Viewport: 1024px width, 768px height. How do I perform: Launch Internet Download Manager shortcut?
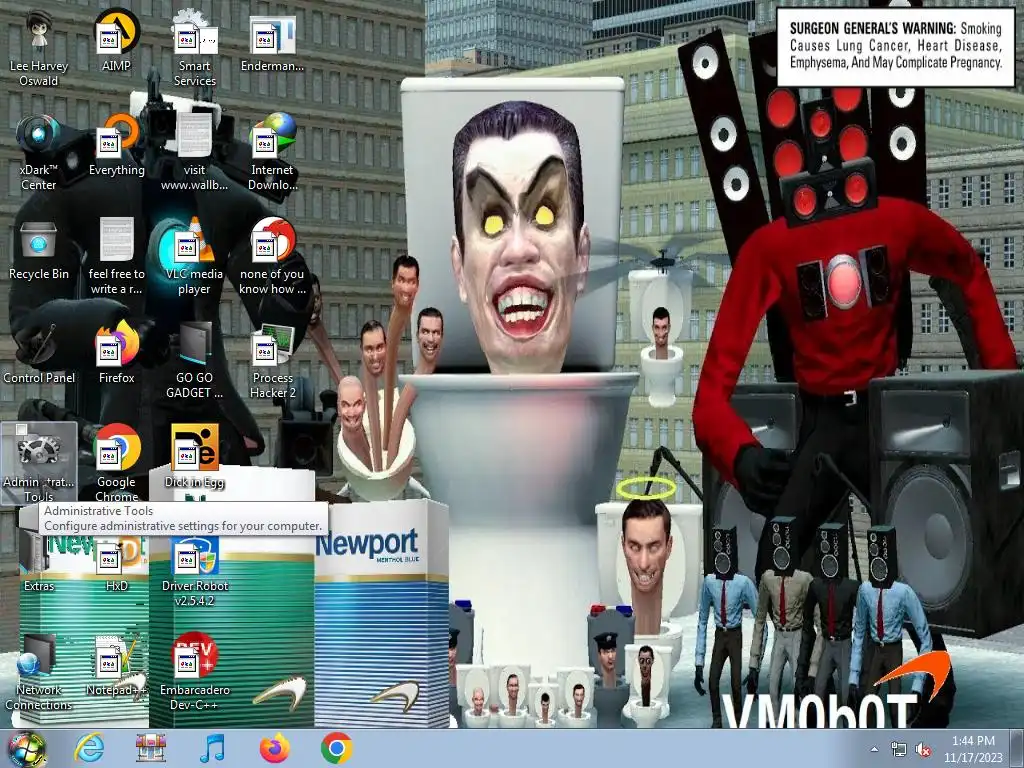pos(272,152)
